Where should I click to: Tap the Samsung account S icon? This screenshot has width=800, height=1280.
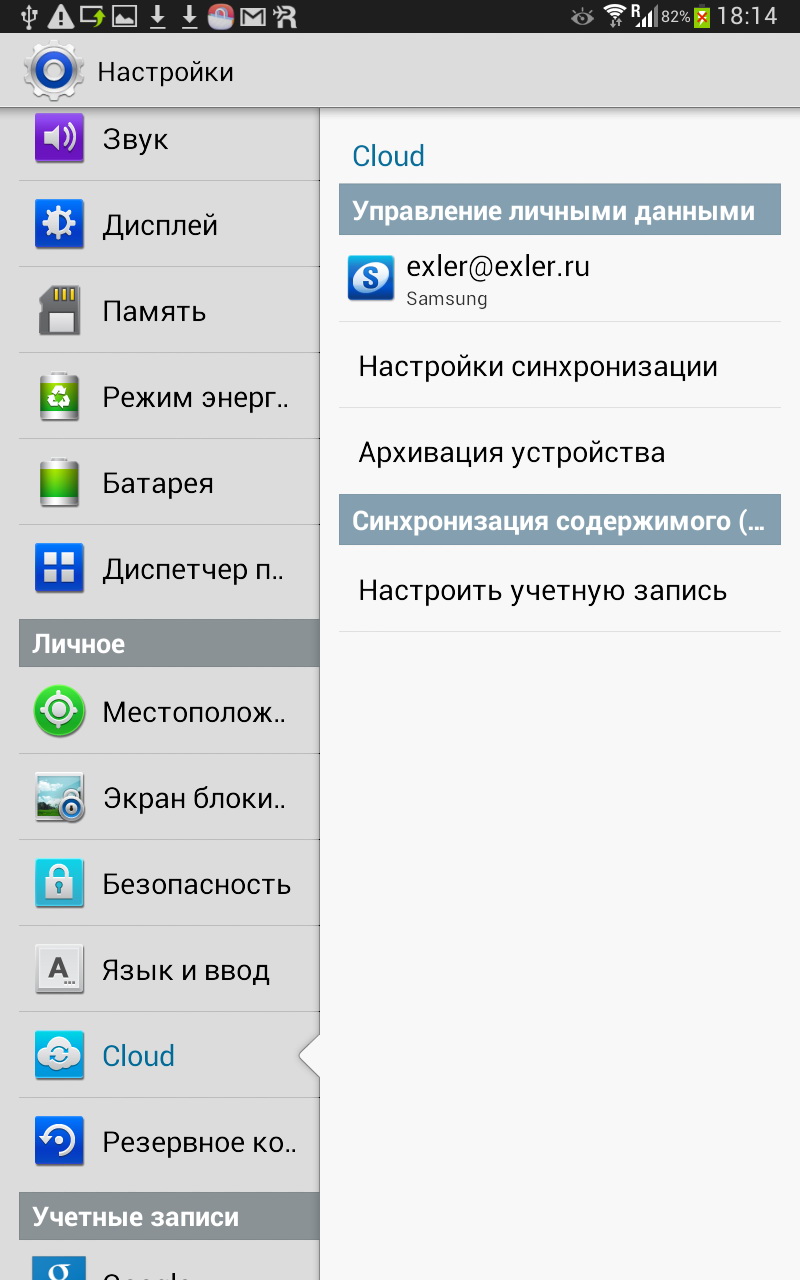tap(371, 277)
